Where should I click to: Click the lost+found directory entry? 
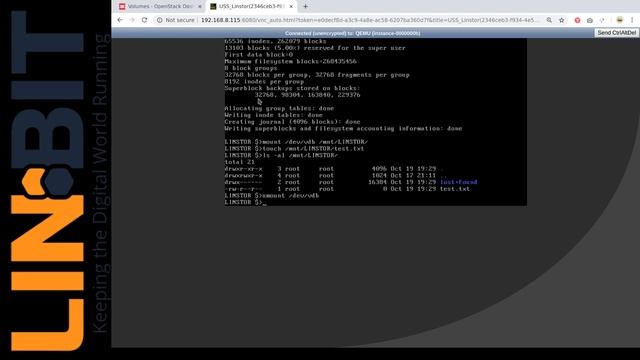click(458, 182)
